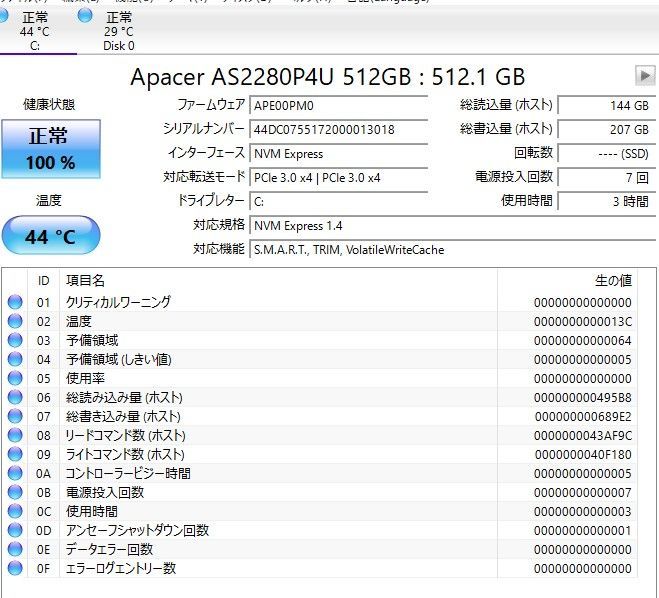This screenshot has height=598, width=659.
Task: Click status icon for row 0B 電源投入回数
Action: pos(15,492)
